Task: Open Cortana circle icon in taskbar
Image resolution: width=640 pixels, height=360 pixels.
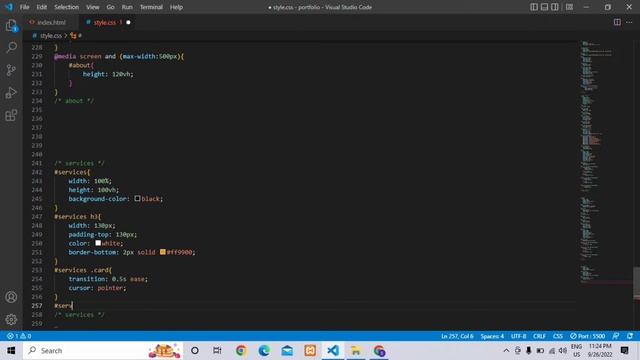Action: (x=195, y=351)
